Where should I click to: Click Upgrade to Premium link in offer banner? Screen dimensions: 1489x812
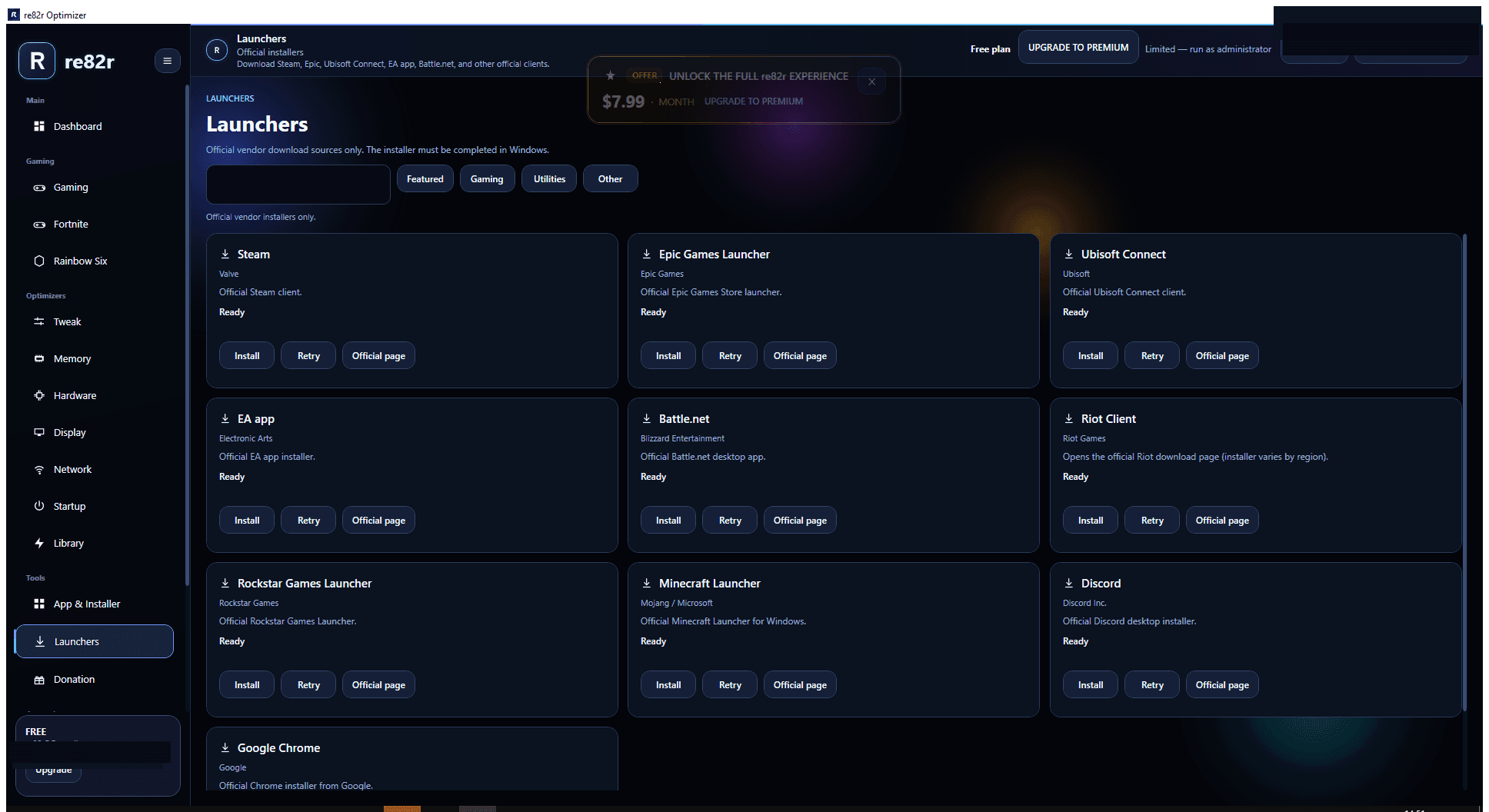[754, 101]
